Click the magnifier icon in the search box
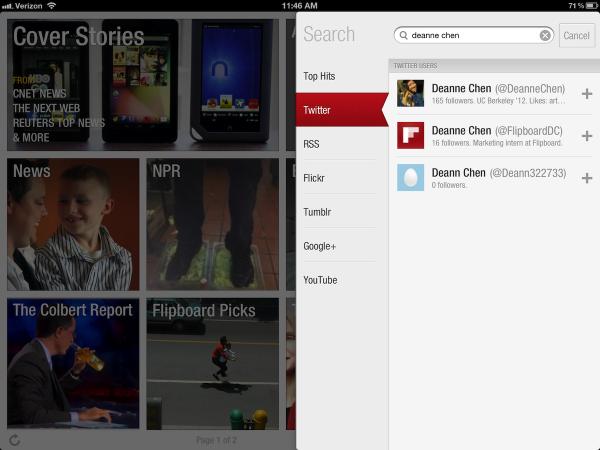 click(x=403, y=35)
